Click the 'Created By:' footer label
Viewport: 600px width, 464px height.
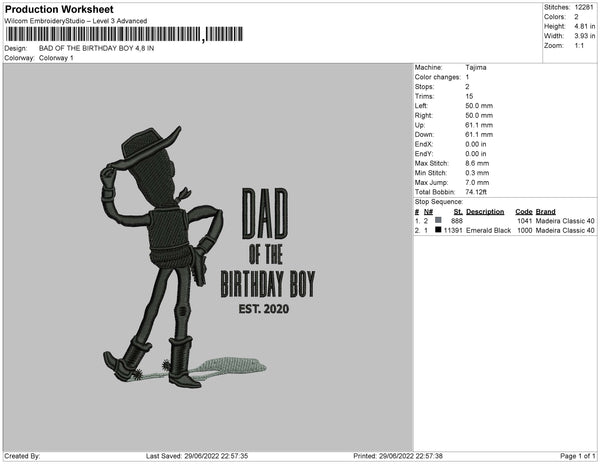tap(22, 456)
